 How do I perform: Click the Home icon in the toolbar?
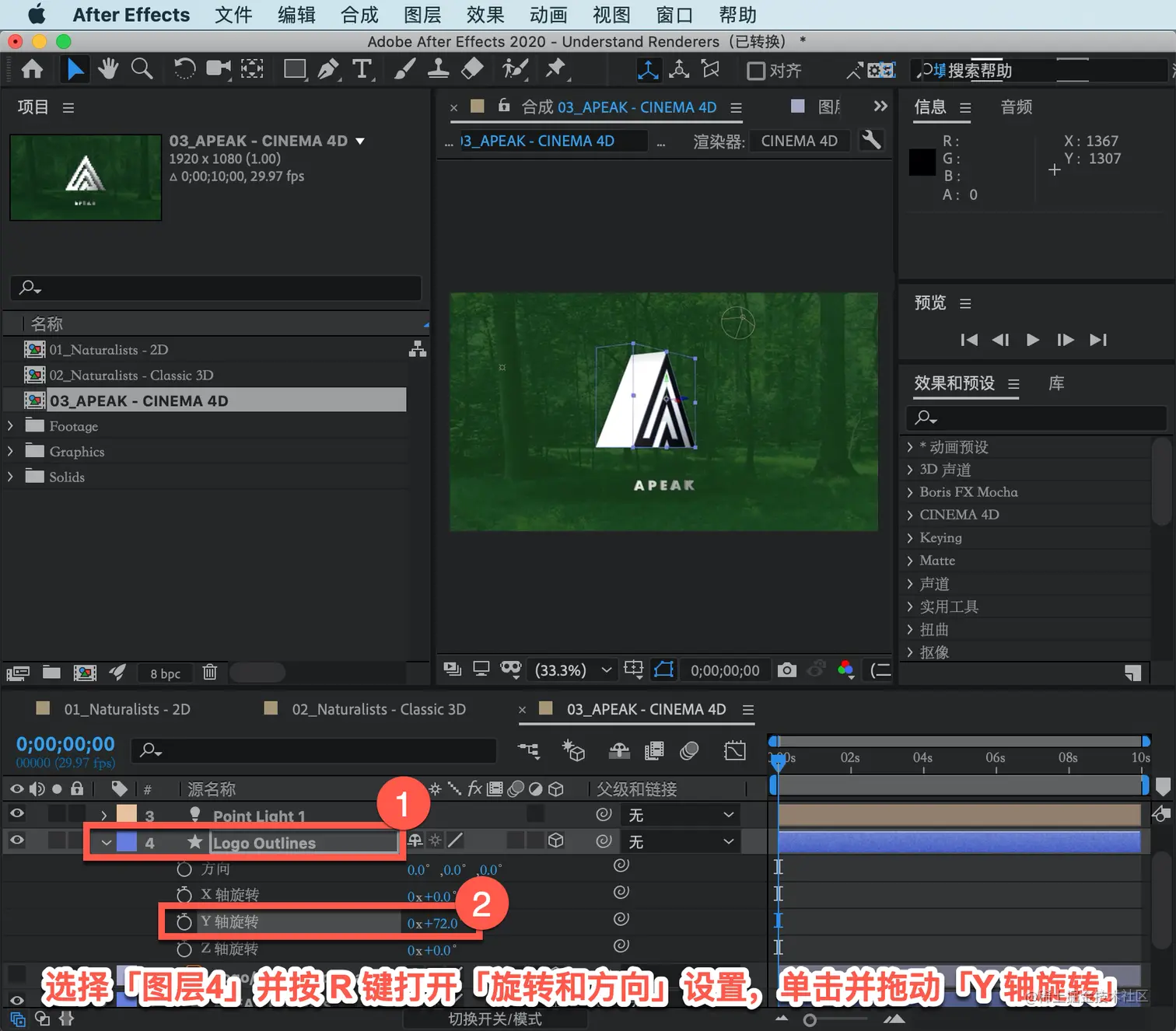point(32,69)
